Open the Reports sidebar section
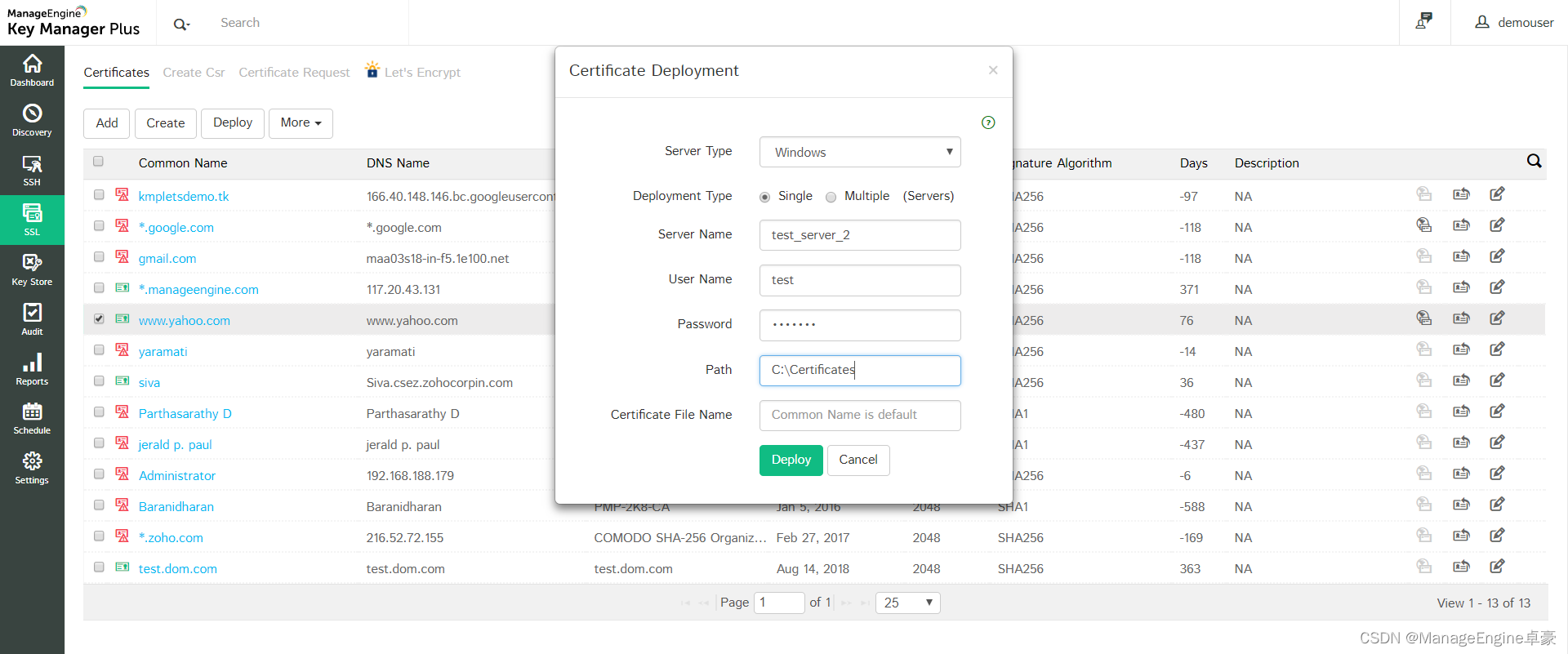This screenshot has width=1568, height=654. coord(32,369)
